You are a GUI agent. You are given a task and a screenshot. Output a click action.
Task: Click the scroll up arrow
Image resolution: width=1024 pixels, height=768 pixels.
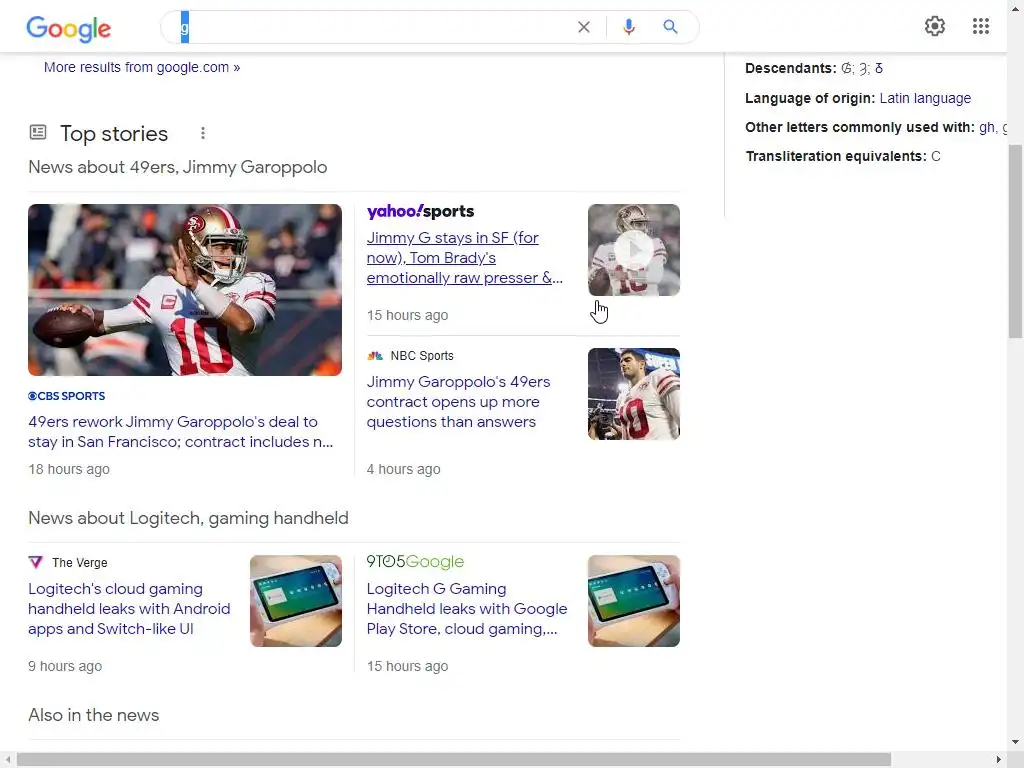tap(1015, 8)
